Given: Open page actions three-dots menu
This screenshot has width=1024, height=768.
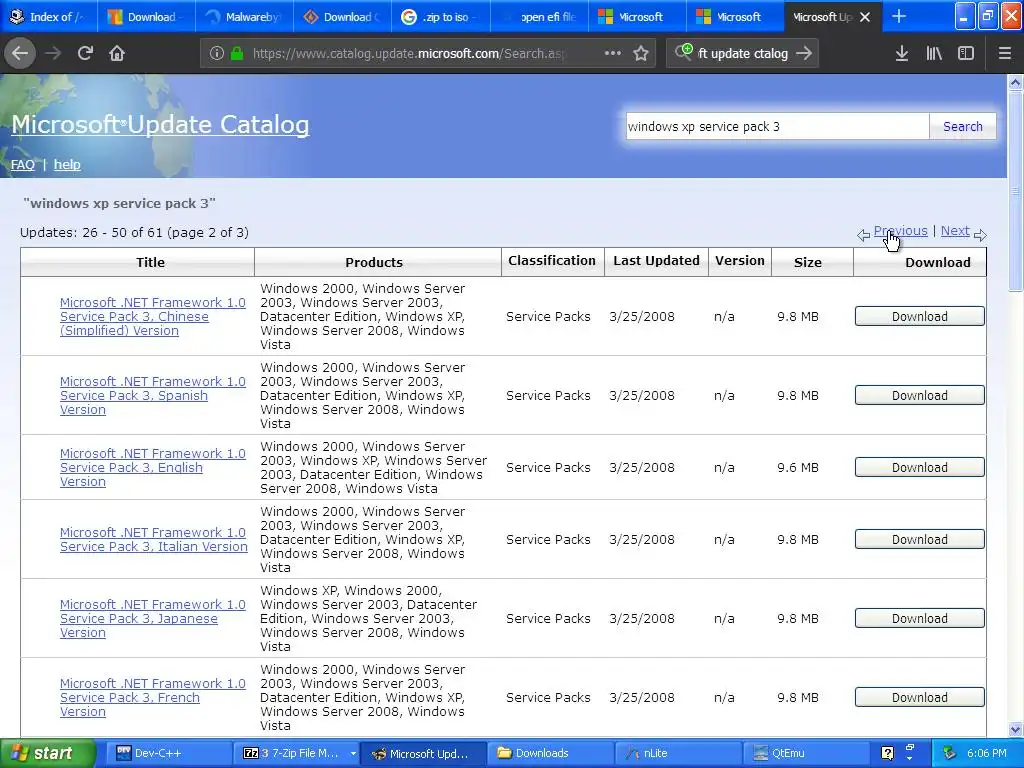Looking at the screenshot, I should coord(613,53).
